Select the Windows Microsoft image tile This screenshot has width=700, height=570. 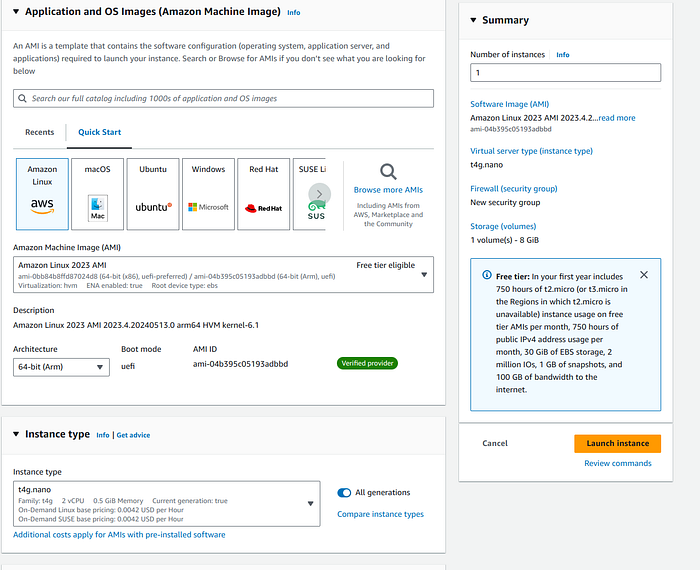coord(208,193)
